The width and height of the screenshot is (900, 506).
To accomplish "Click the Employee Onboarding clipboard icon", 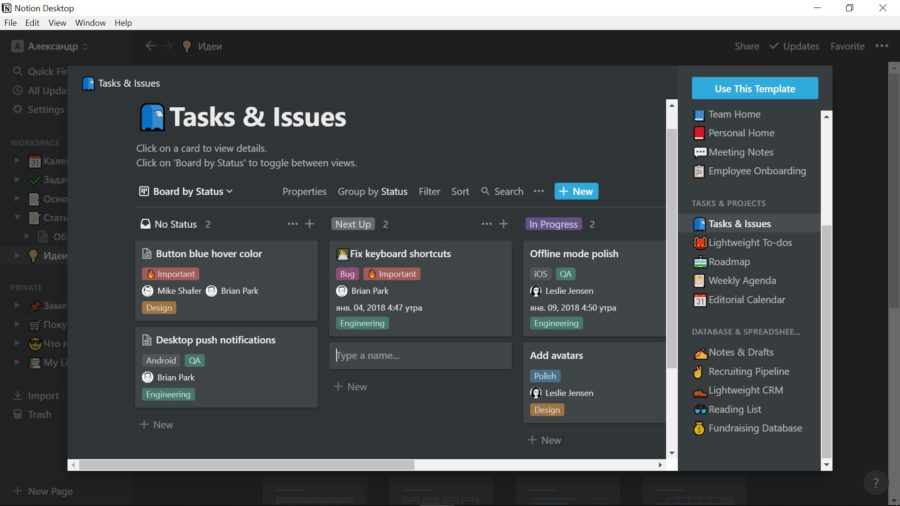I will [699, 172].
